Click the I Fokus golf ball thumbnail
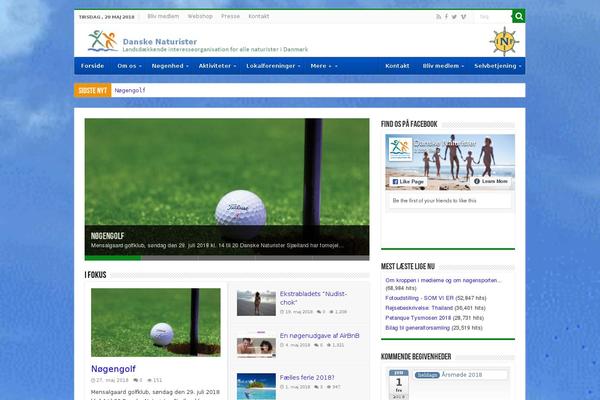This screenshot has width=600, height=400. (x=156, y=322)
